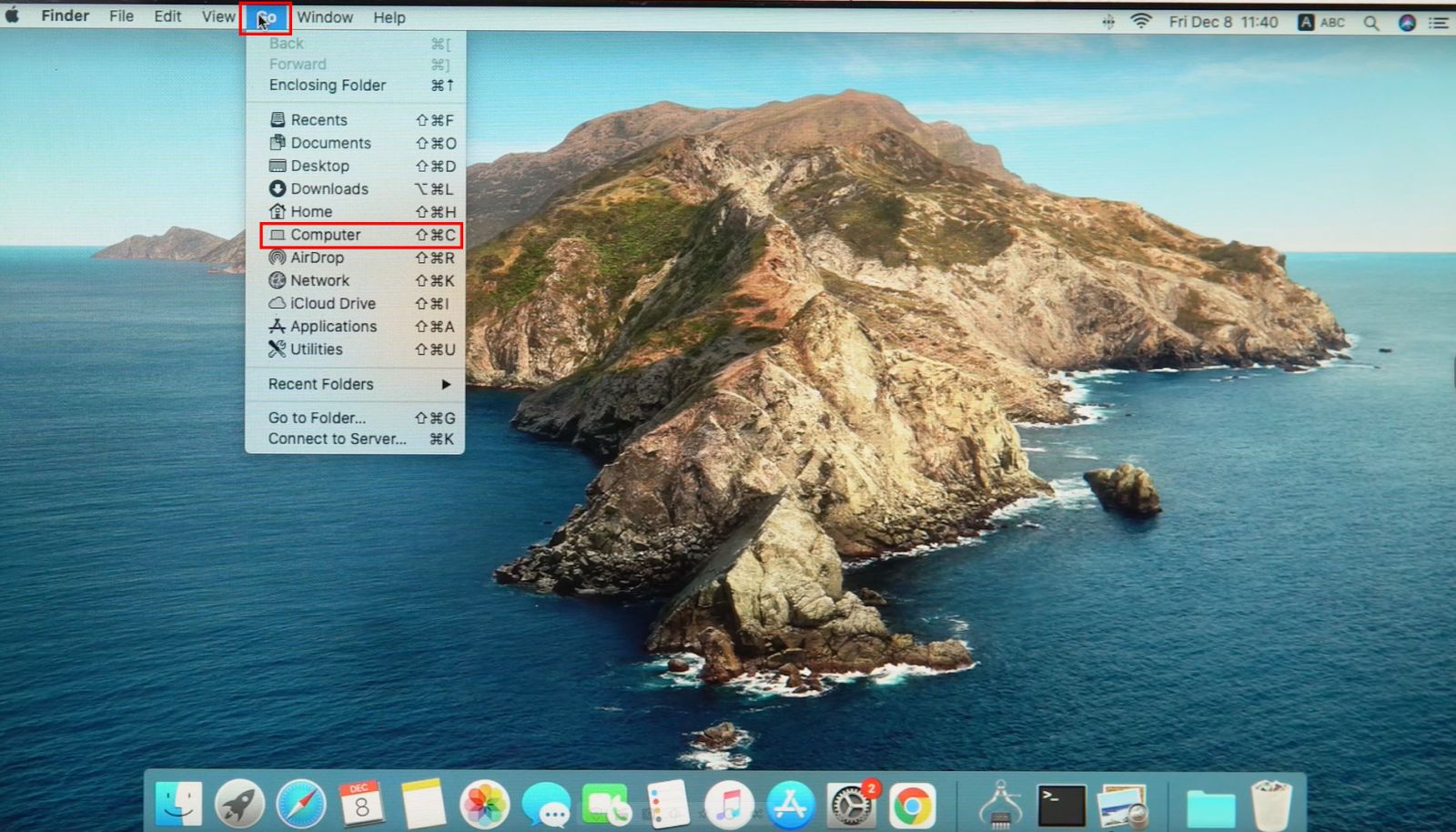Go to Recents folder
This screenshot has height=832, width=1456.
click(x=355, y=120)
